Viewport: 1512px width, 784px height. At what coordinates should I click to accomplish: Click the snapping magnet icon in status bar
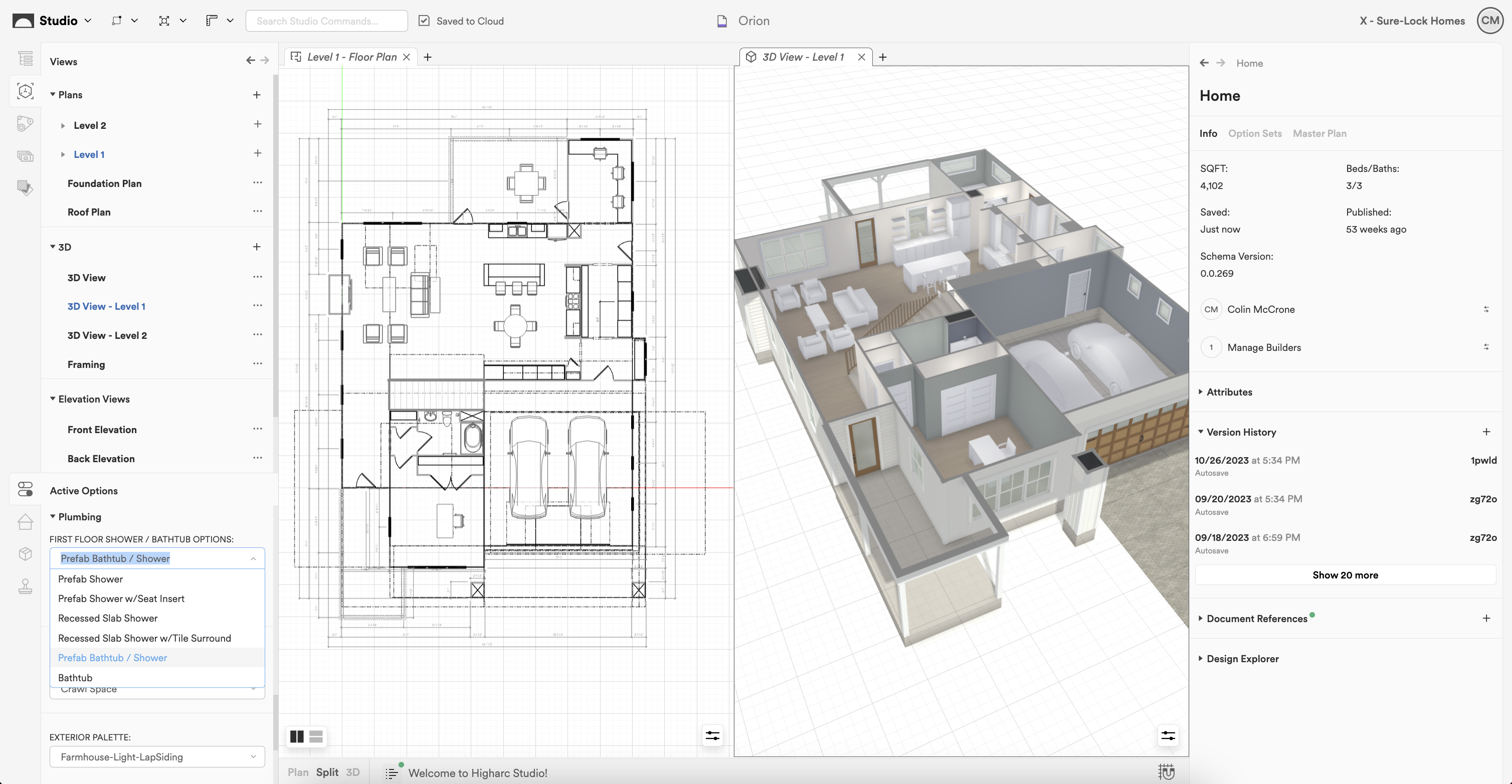1166,772
